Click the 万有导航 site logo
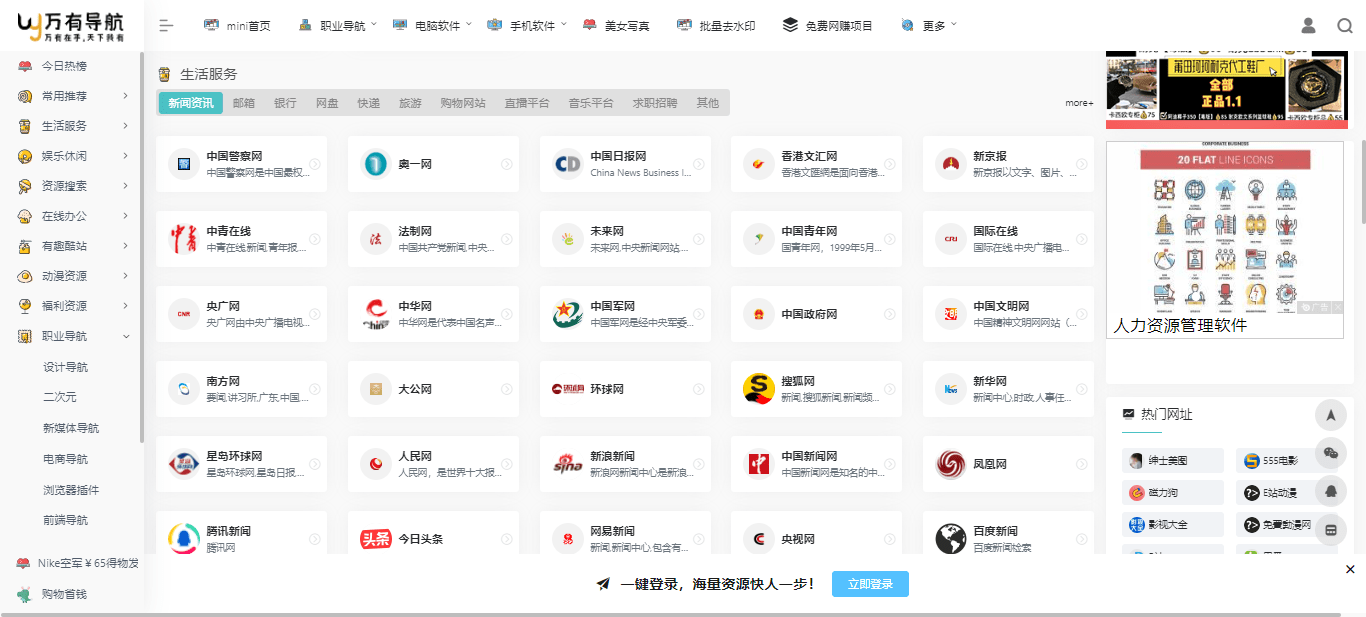The width and height of the screenshot is (1366, 617). point(71,25)
